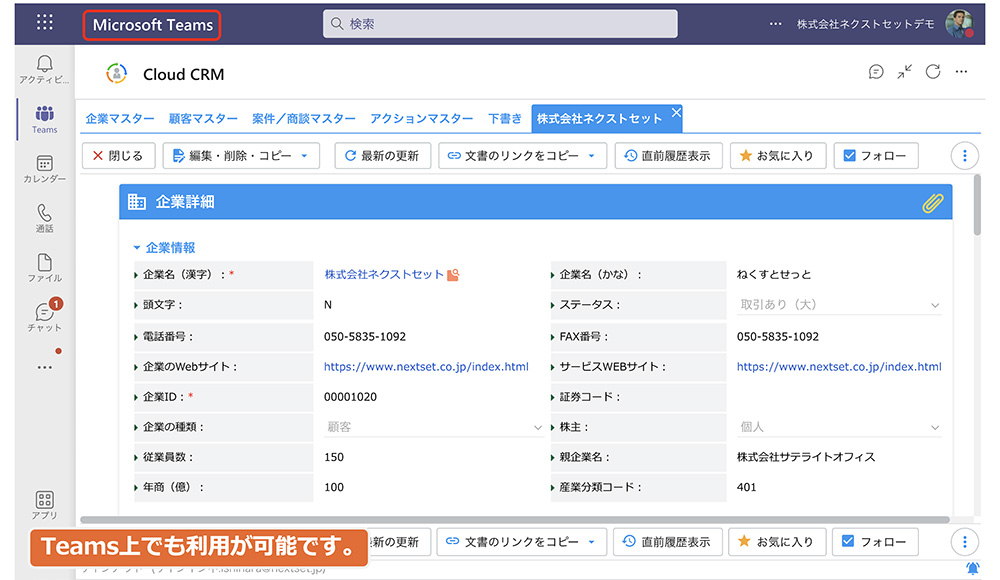Open the 株式会社ネクストセット company name link
Viewport: 1000px width, 580px height.
(384, 275)
